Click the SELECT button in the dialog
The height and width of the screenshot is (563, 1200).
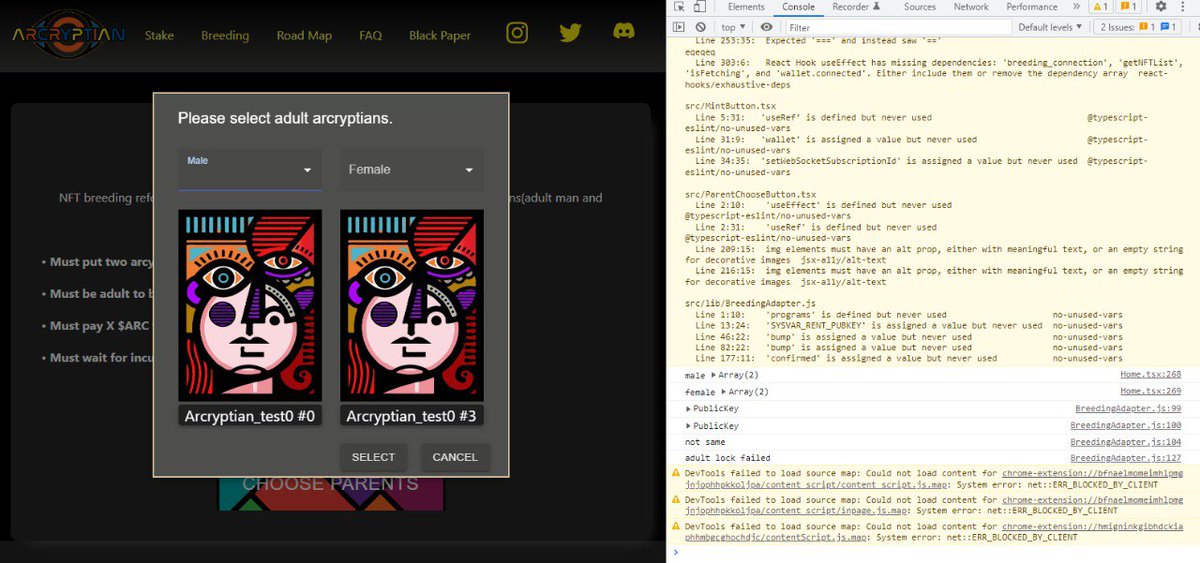click(373, 457)
